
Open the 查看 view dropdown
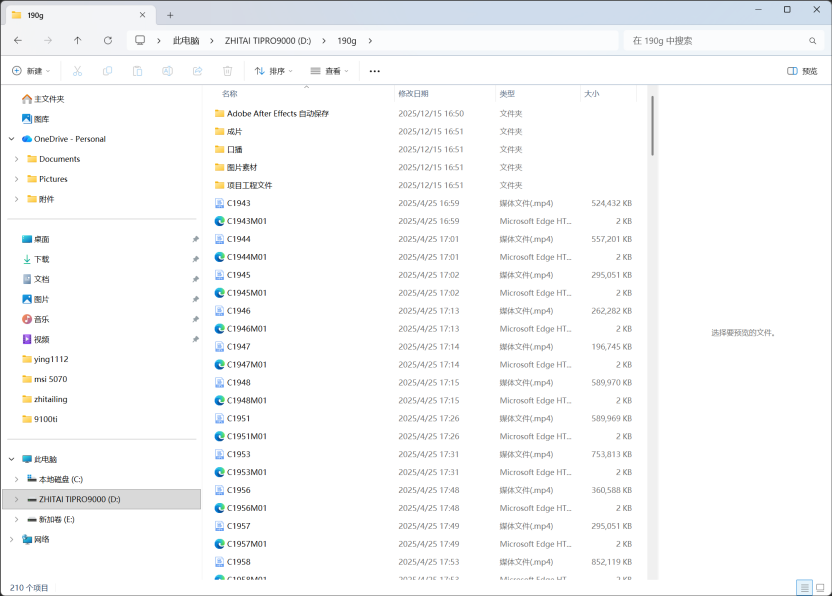tap(329, 71)
